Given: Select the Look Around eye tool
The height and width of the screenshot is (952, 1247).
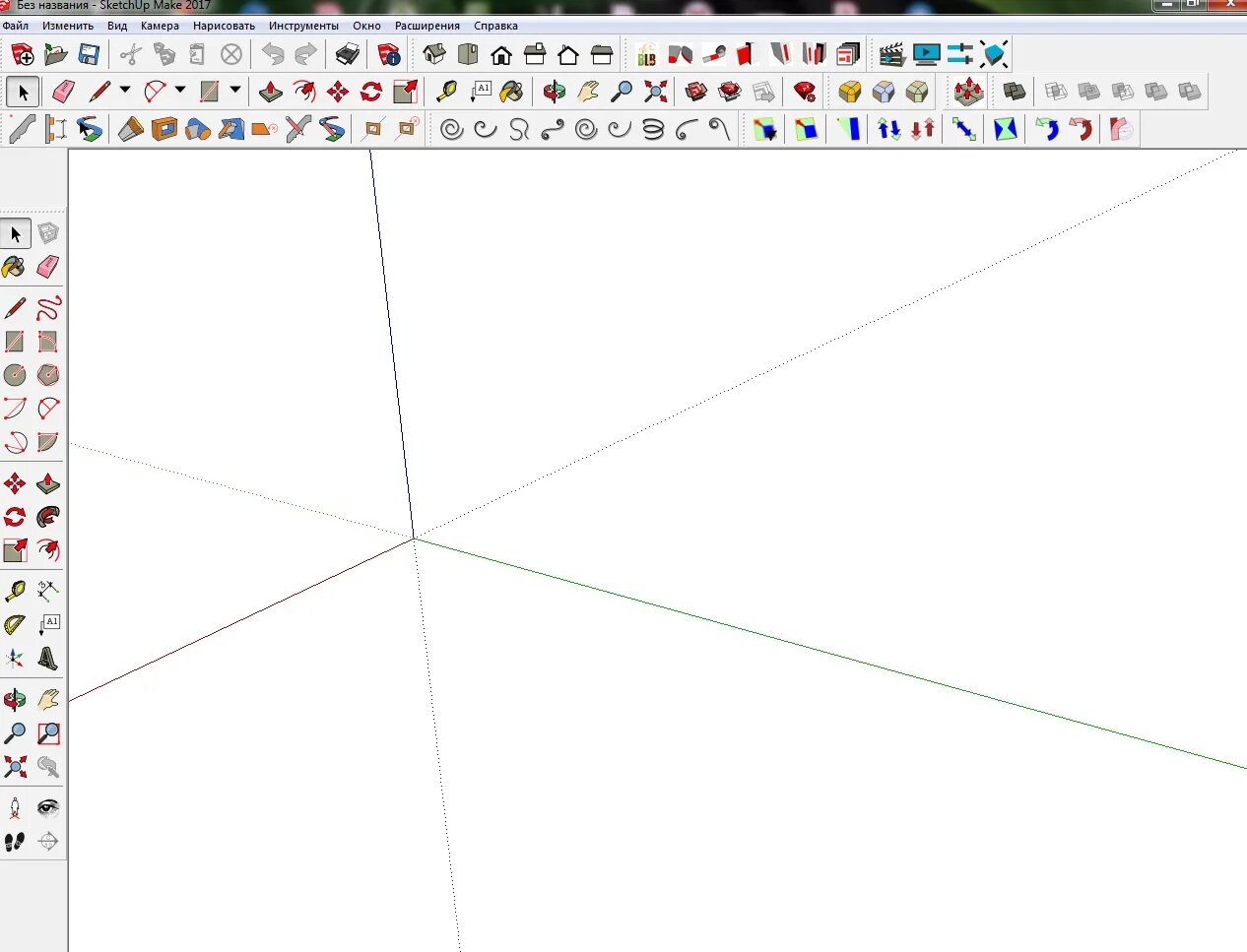Looking at the screenshot, I should tap(48, 808).
